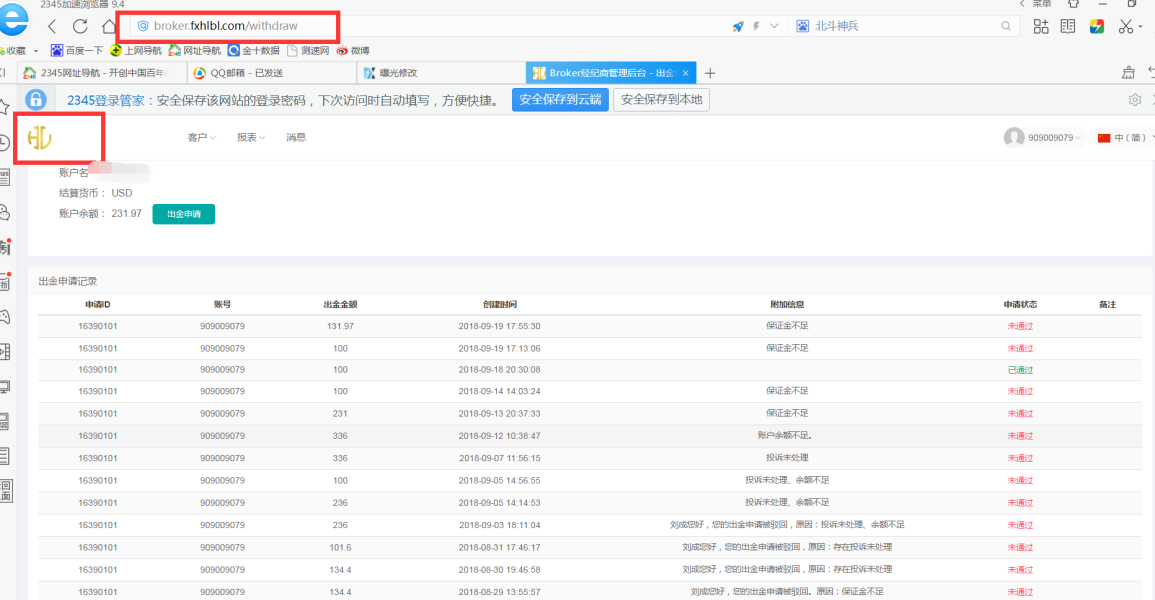Viewport: 1155px width, 600px height.
Task: Go to the browser home page icon
Action: (108, 26)
